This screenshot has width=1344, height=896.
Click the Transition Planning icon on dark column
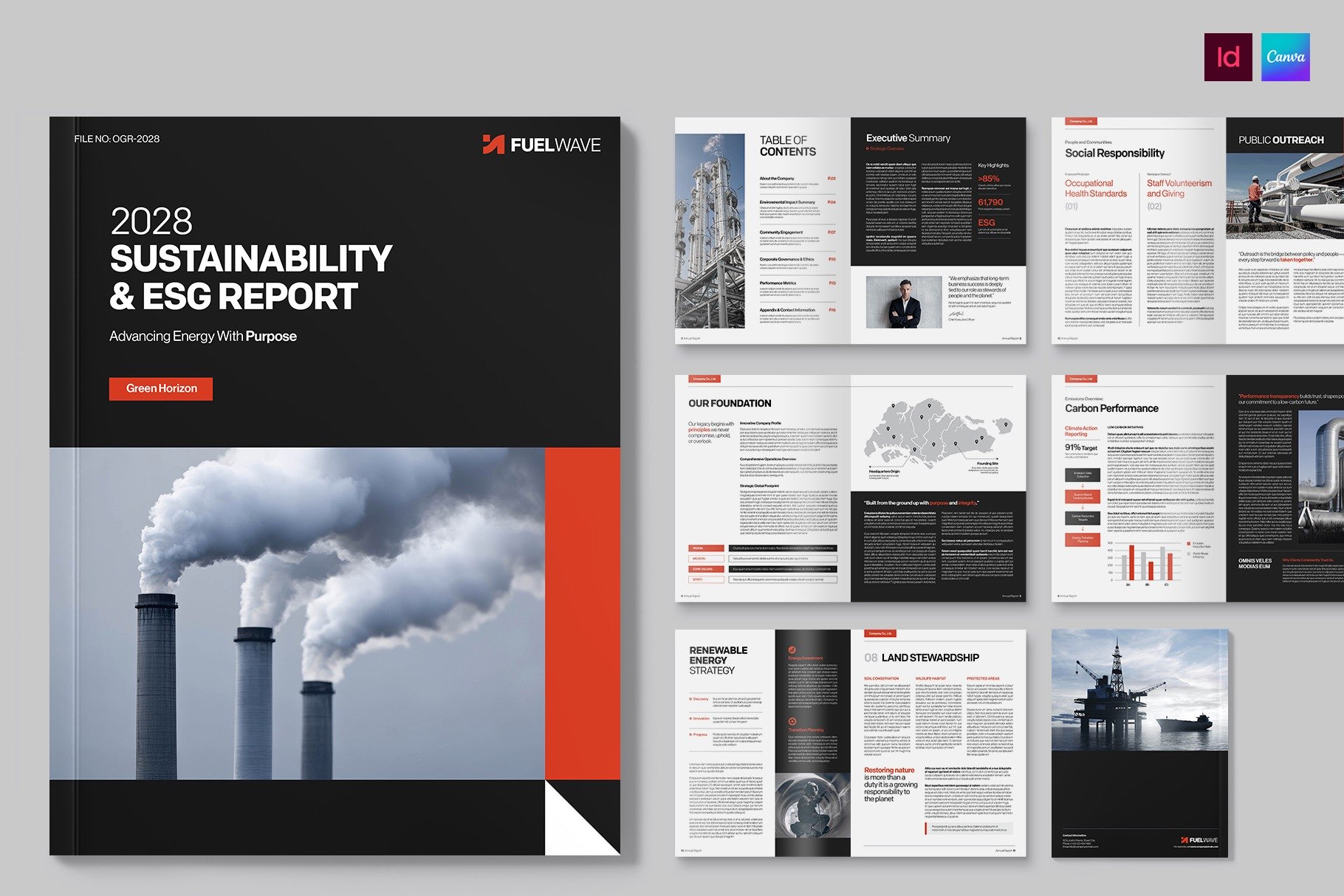click(792, 721)
